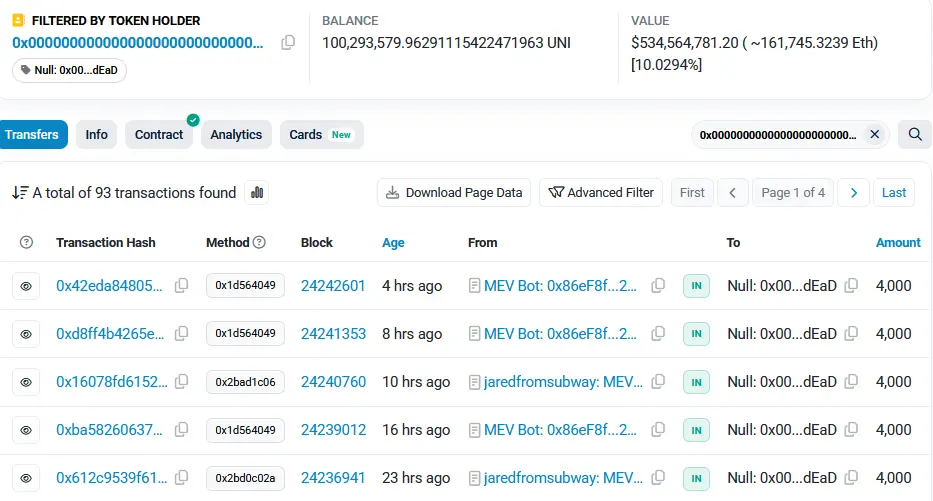Preview transaction 0xba58260637 with eye icon

point(26,430)
